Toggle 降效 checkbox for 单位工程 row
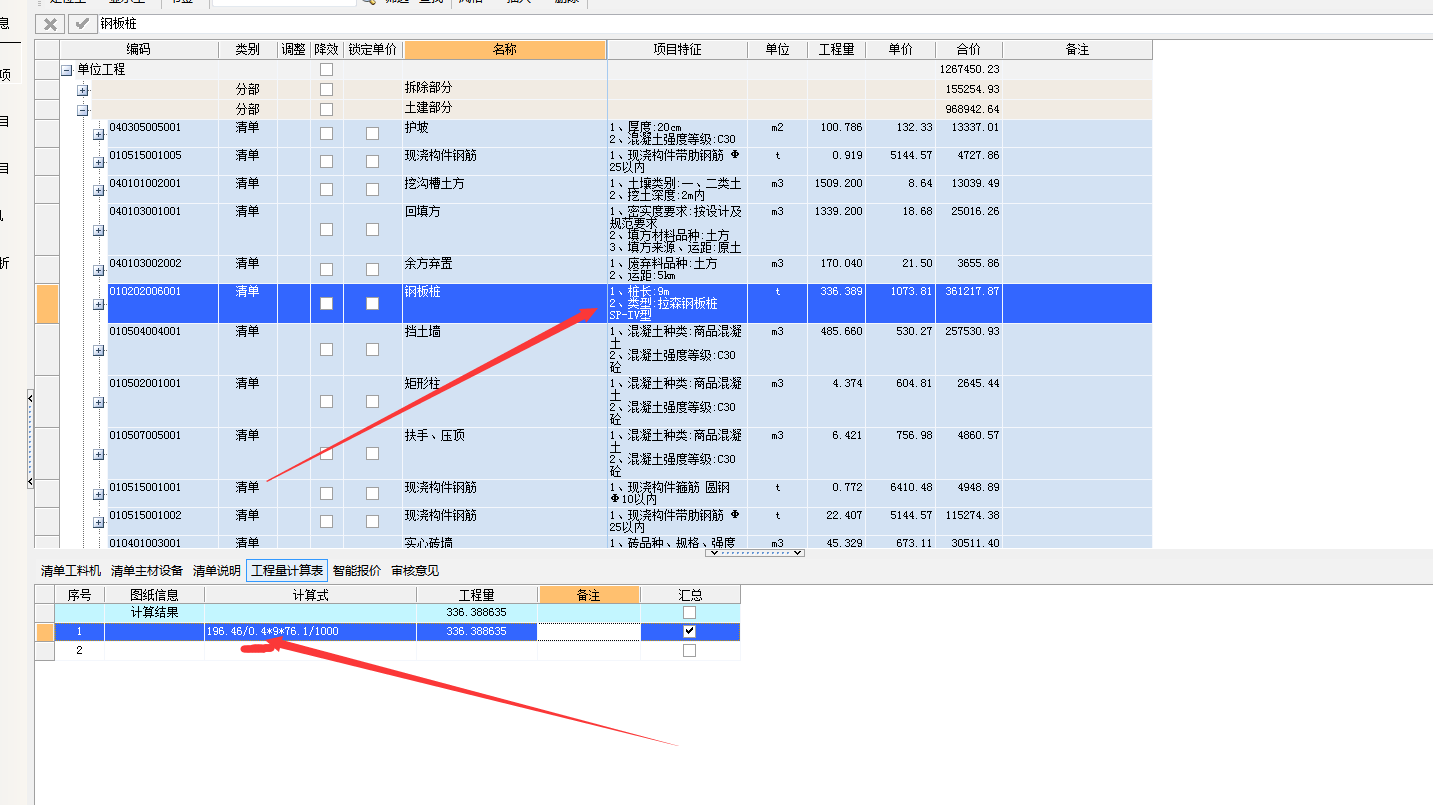 point(326,70)
